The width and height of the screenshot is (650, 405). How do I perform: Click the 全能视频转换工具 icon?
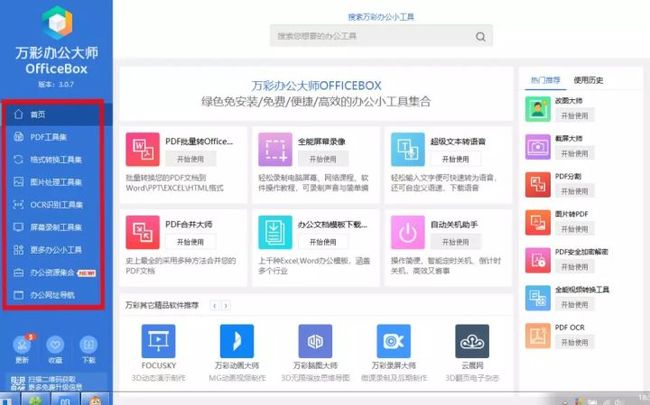coord(538,298)
